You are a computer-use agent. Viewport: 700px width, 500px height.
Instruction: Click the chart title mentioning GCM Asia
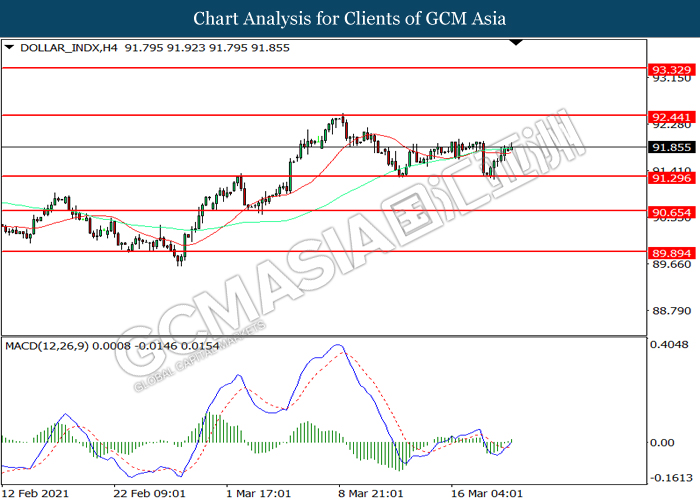tap(349, 18)
